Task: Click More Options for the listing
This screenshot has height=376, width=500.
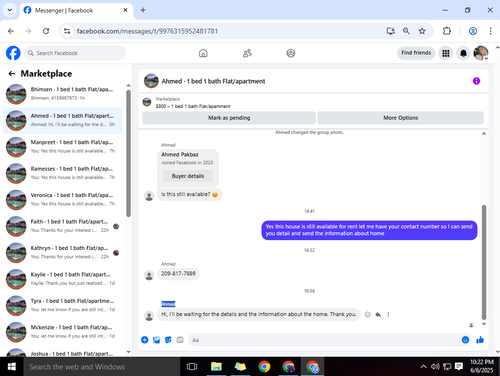Action: [400, 118]
